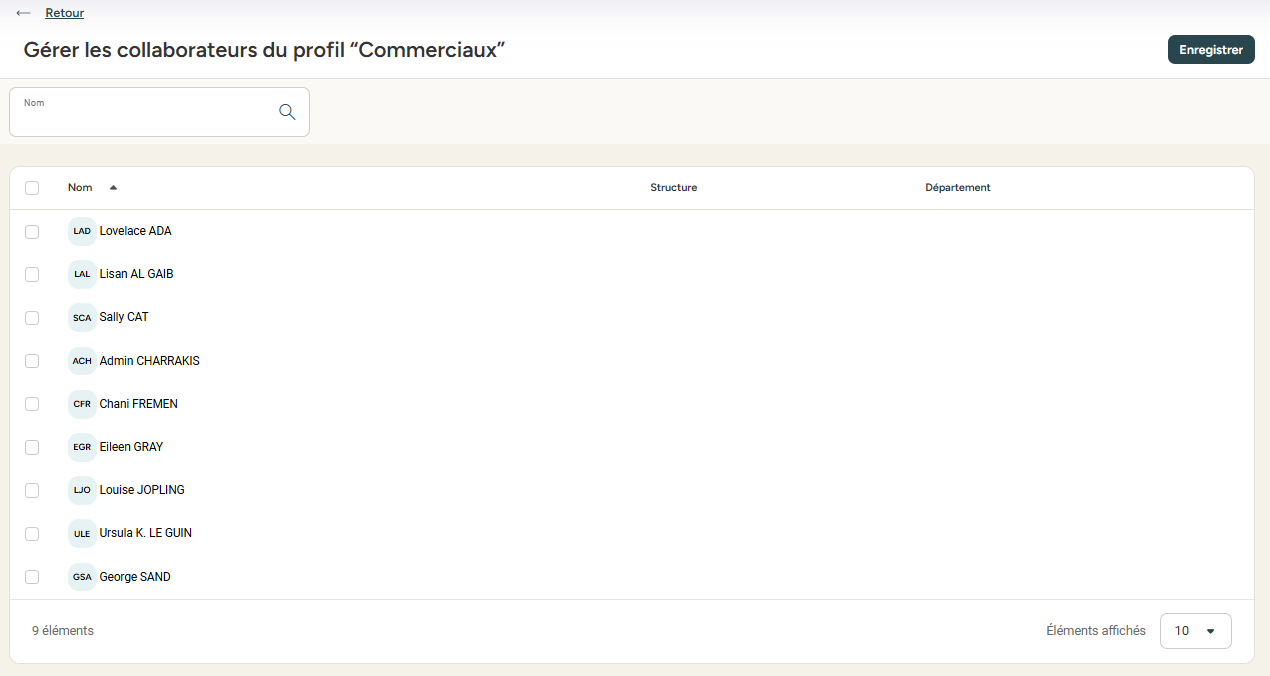
Task: Check the box for Lisan AL GAIB
Action: pyautogui.click(x=32, y=274)
